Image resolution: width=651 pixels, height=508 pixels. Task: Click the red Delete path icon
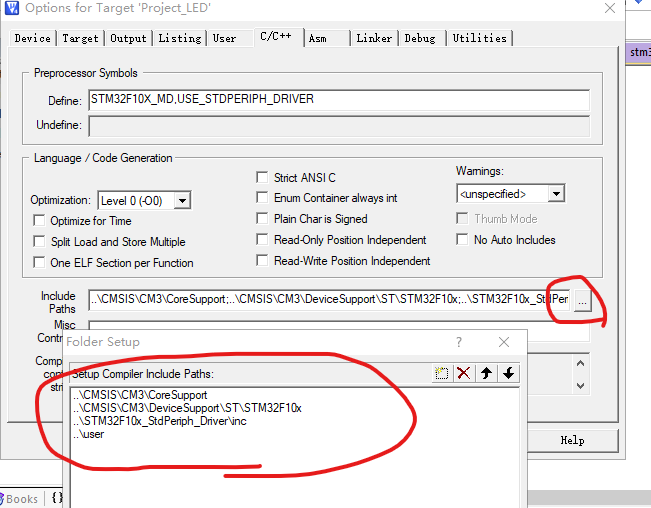point(463,373)
